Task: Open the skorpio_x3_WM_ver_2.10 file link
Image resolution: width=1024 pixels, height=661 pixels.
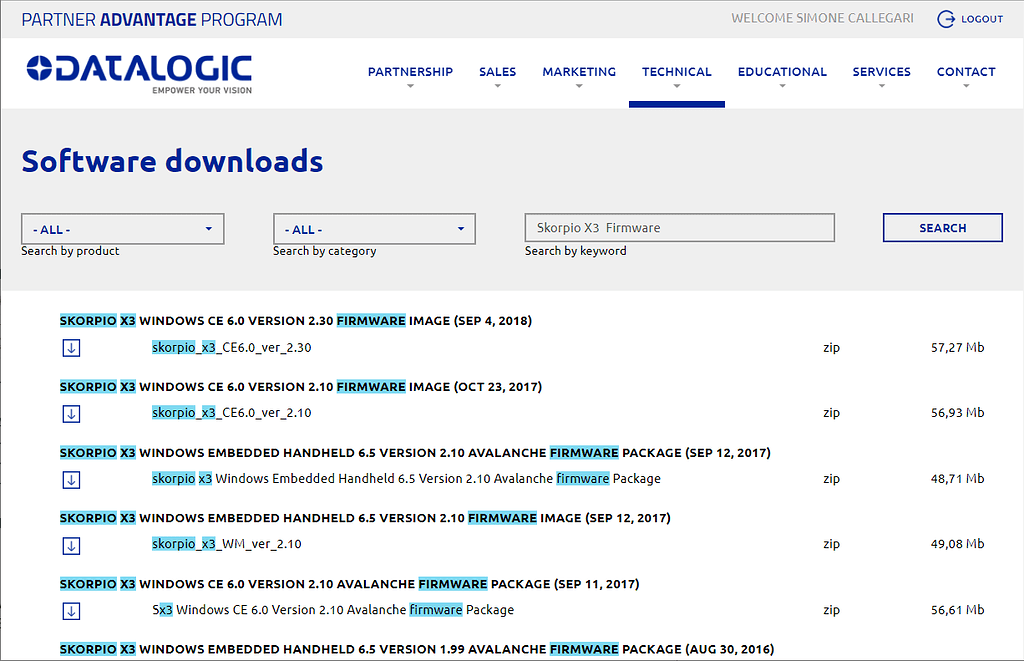Action: 226,546
